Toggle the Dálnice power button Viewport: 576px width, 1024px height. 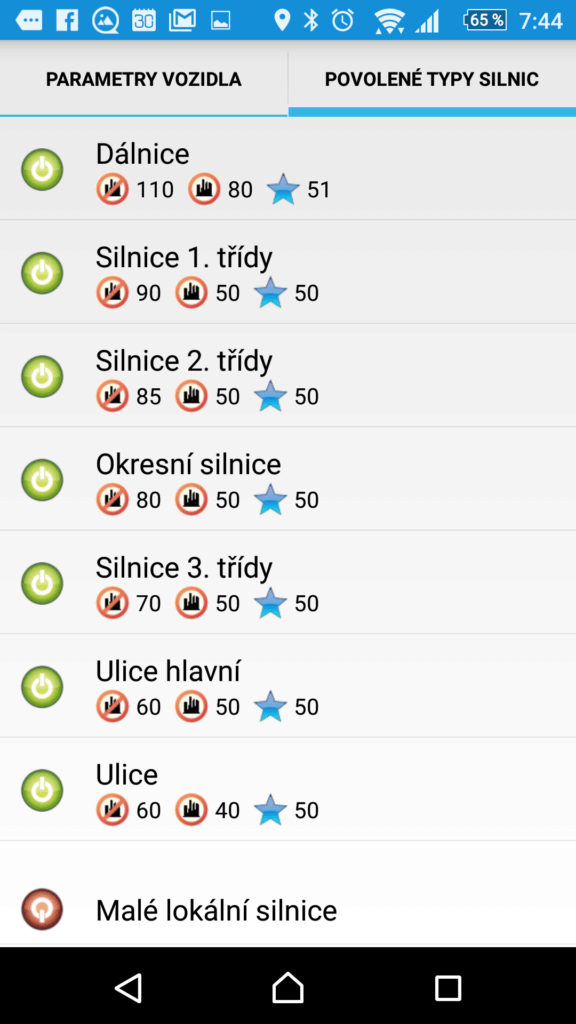(42, 170)
